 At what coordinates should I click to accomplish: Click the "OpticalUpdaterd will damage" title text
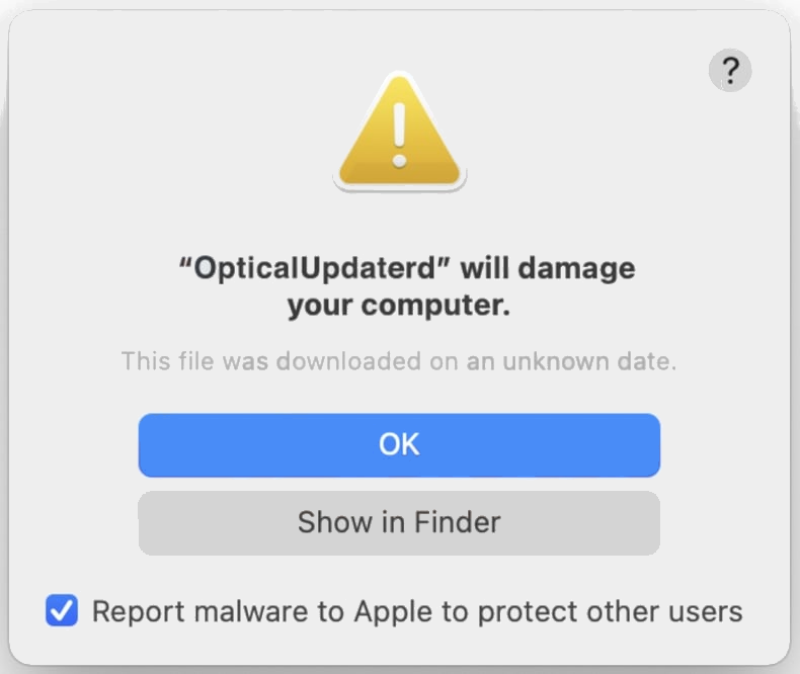[x=399, y=286]
